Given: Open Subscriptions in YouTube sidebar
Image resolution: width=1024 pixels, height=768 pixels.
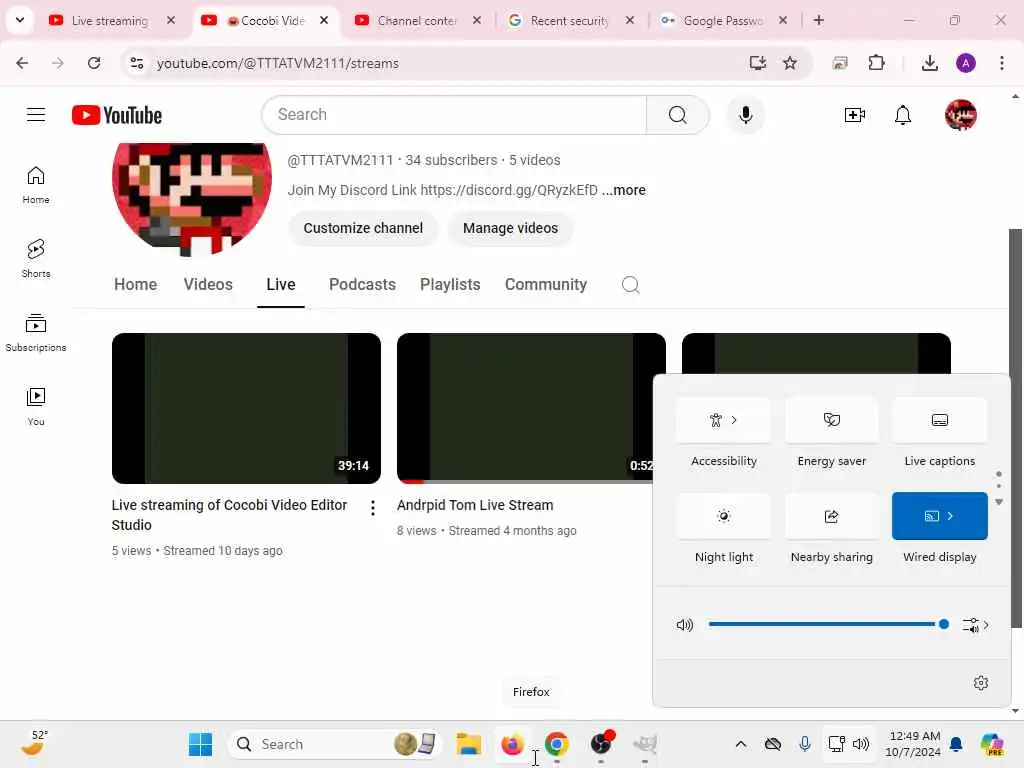Looking at the screenshot, I should pos(36,332).
